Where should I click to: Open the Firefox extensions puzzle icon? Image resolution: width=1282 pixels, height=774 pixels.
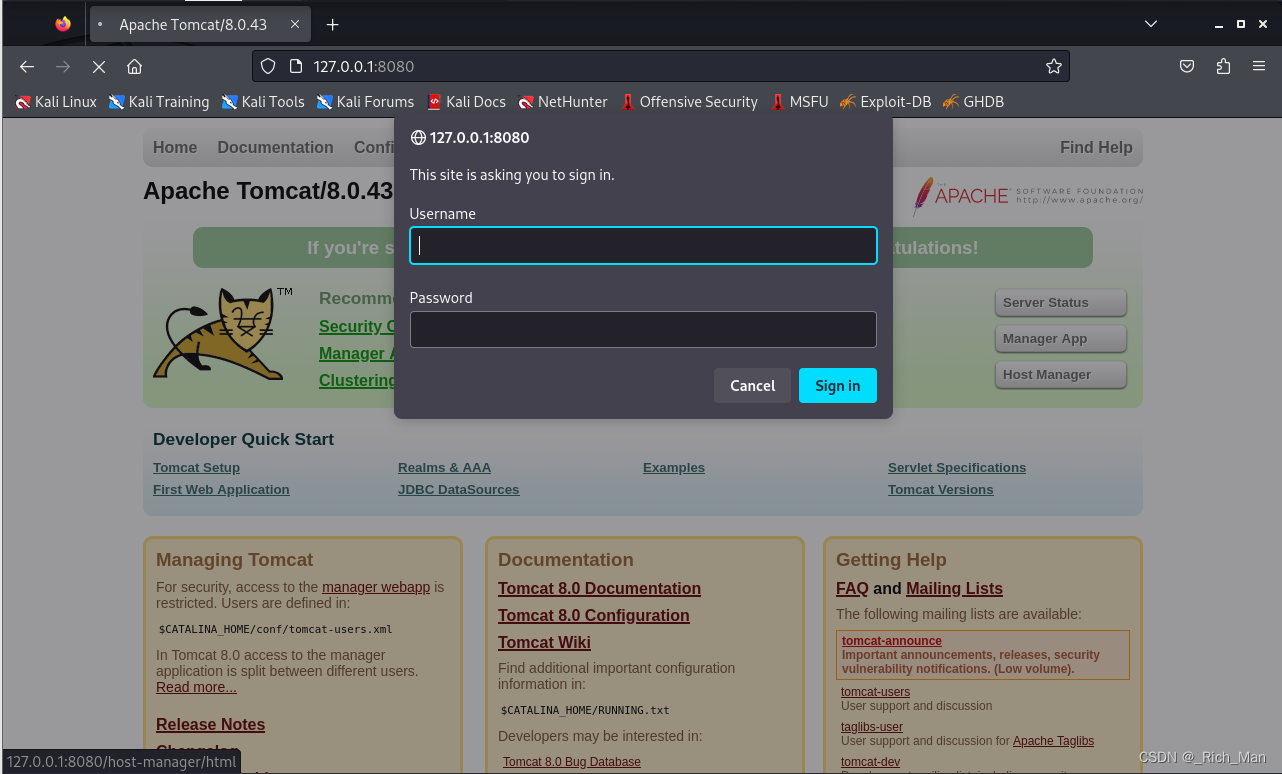[1222, 66]
